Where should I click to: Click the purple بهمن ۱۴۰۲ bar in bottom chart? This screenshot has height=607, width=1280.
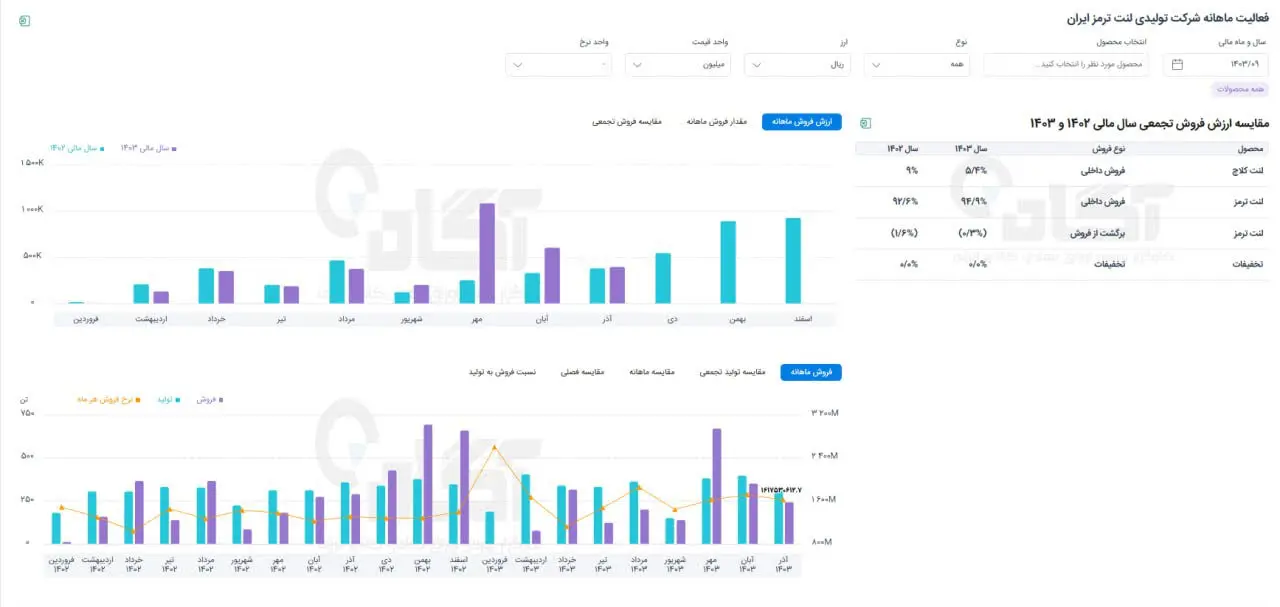[x=428, y=484]
